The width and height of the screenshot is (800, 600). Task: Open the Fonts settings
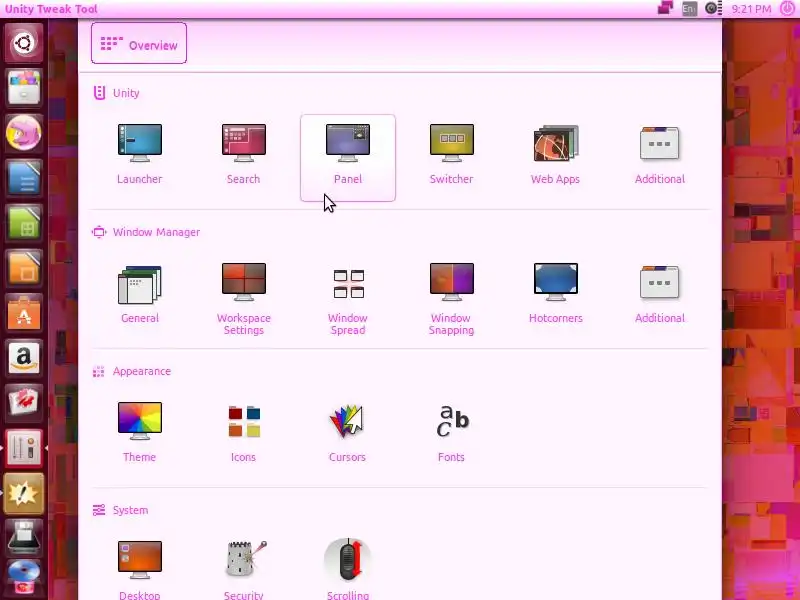[452, 433]
